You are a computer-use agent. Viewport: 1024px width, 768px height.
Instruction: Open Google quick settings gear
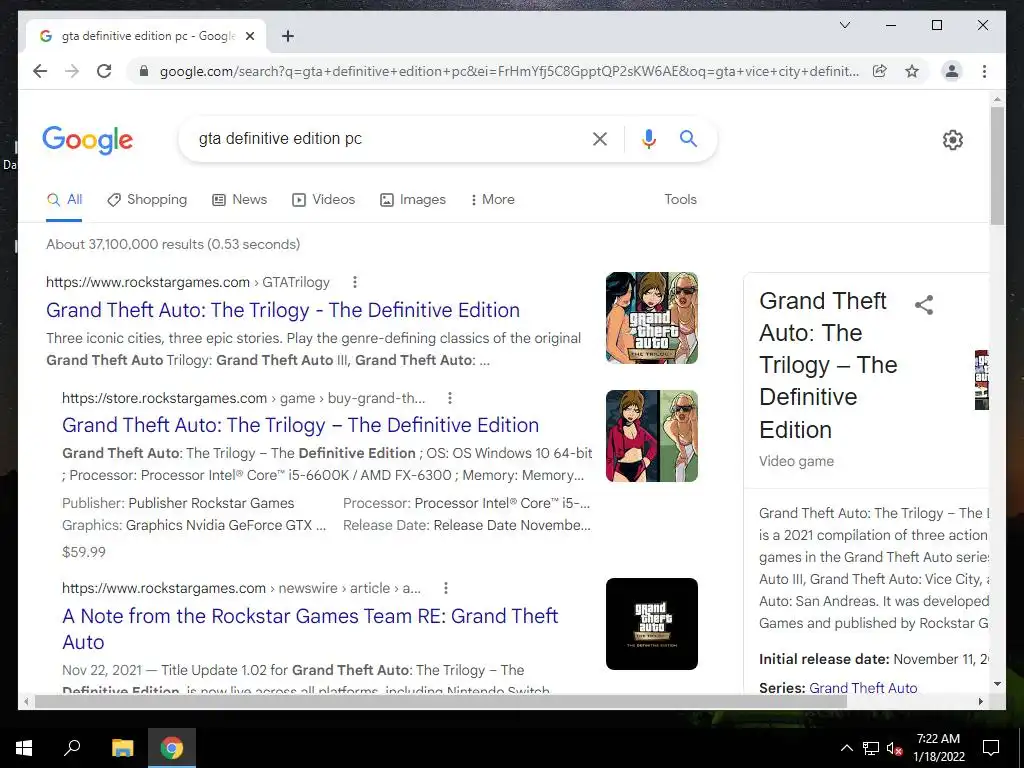[x=952, y=140]
